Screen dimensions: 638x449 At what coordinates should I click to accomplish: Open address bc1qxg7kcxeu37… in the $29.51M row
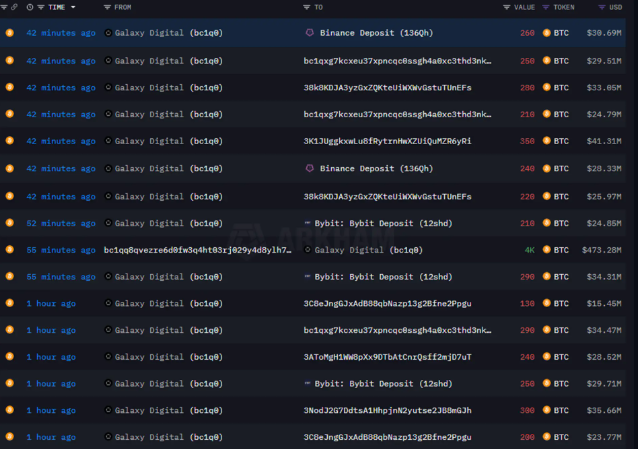click(x=398, y=61)
